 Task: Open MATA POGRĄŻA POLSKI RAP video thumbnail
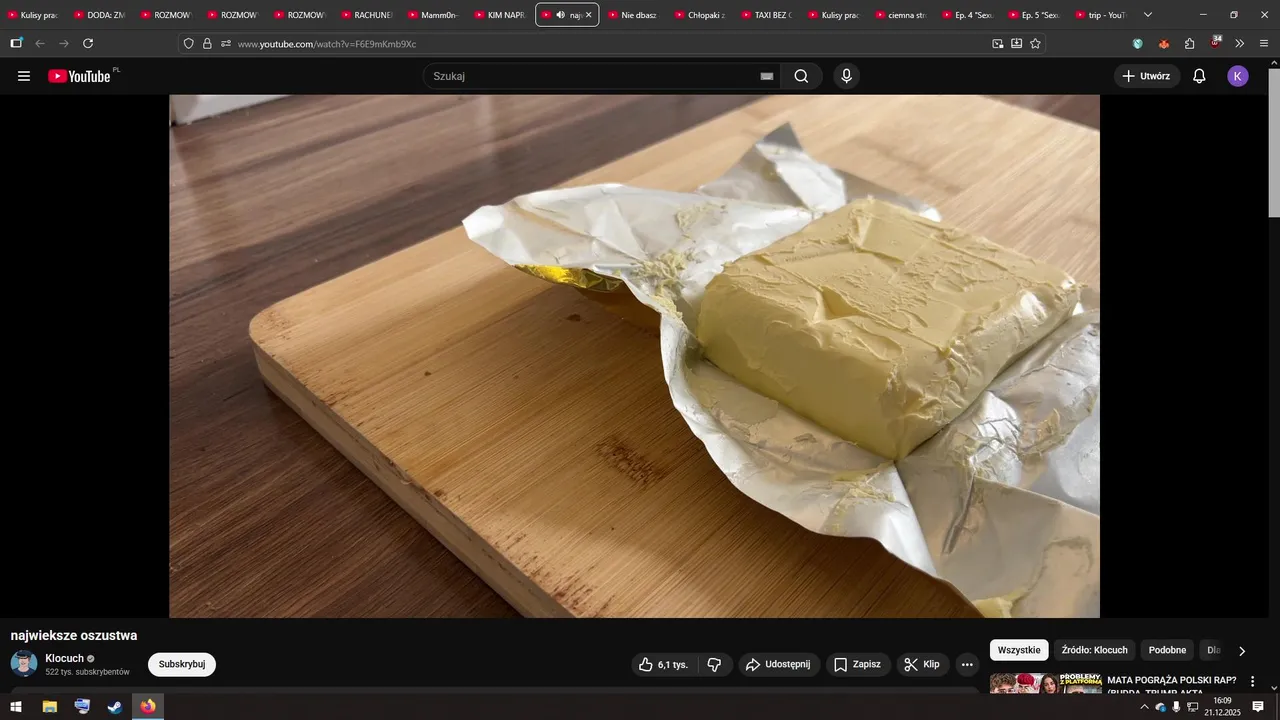[1045, 683]
